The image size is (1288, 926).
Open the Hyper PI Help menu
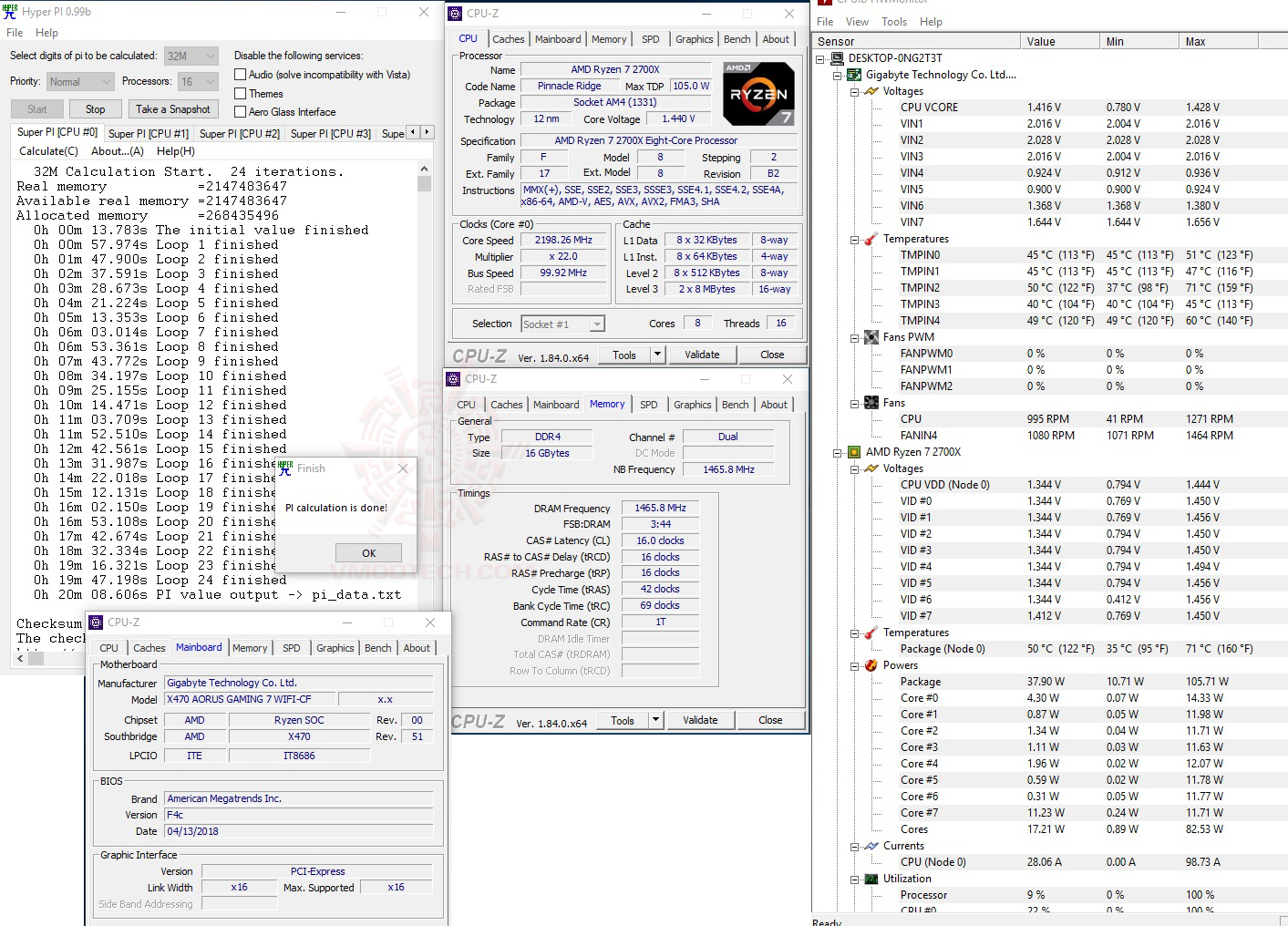click(x=46, y=33)
